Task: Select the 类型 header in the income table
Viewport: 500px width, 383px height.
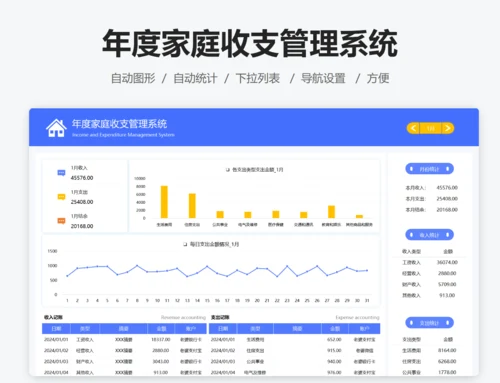Action: (85, 329)
